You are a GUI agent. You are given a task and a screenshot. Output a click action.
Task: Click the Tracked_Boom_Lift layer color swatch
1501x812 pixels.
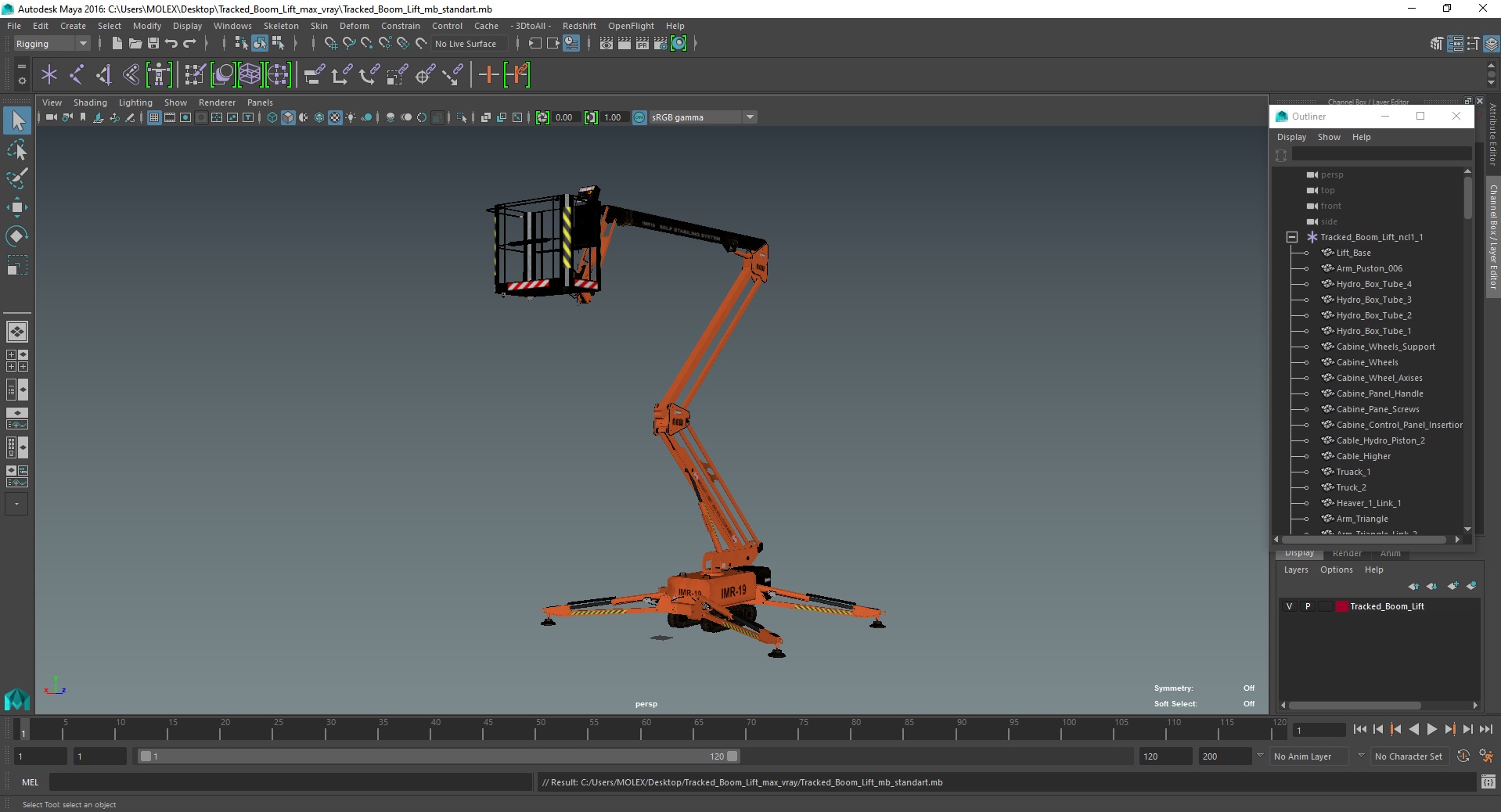1341,606
